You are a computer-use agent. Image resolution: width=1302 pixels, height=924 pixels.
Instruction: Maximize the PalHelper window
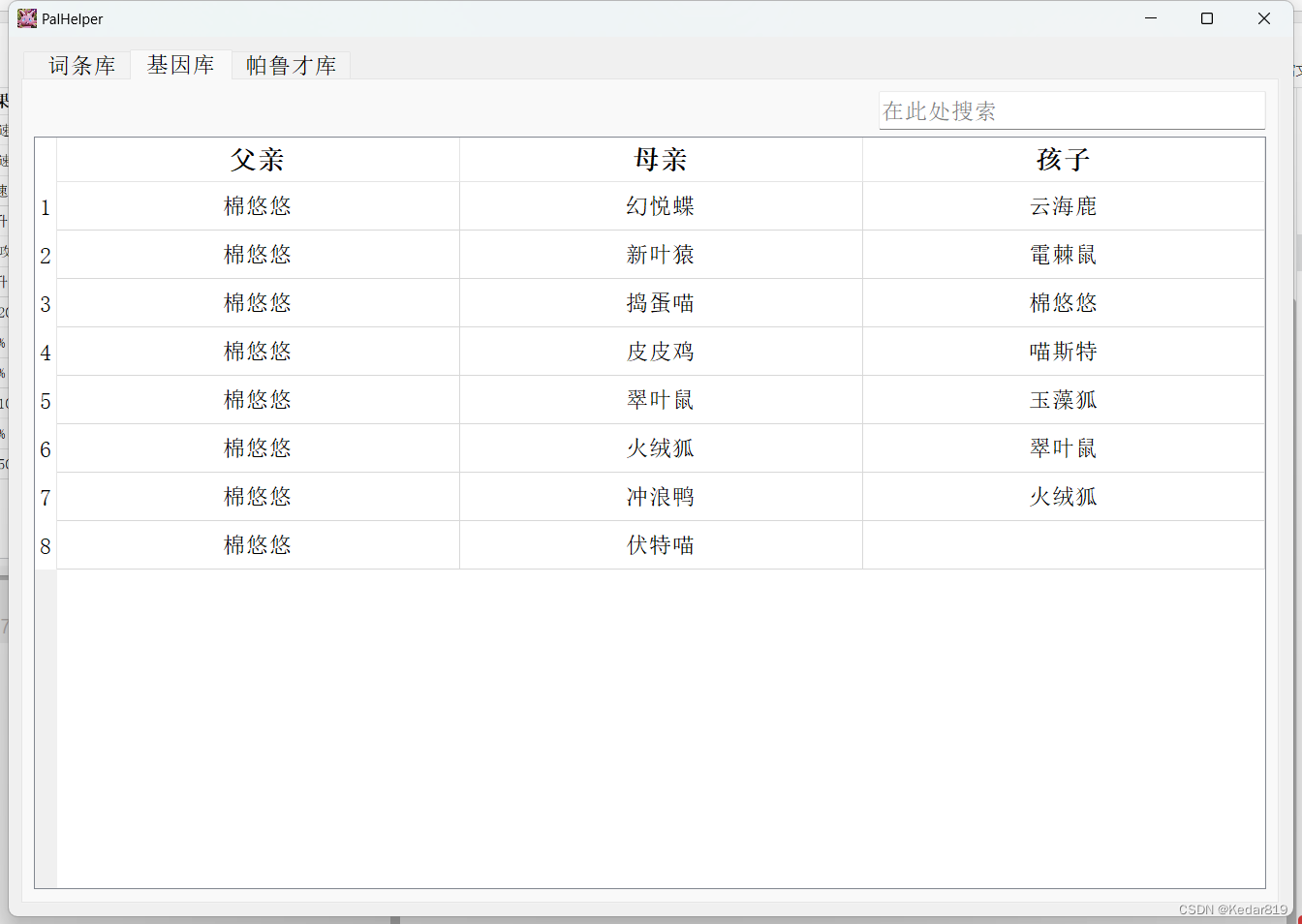pyautogui.click(x=1207, y=18)
